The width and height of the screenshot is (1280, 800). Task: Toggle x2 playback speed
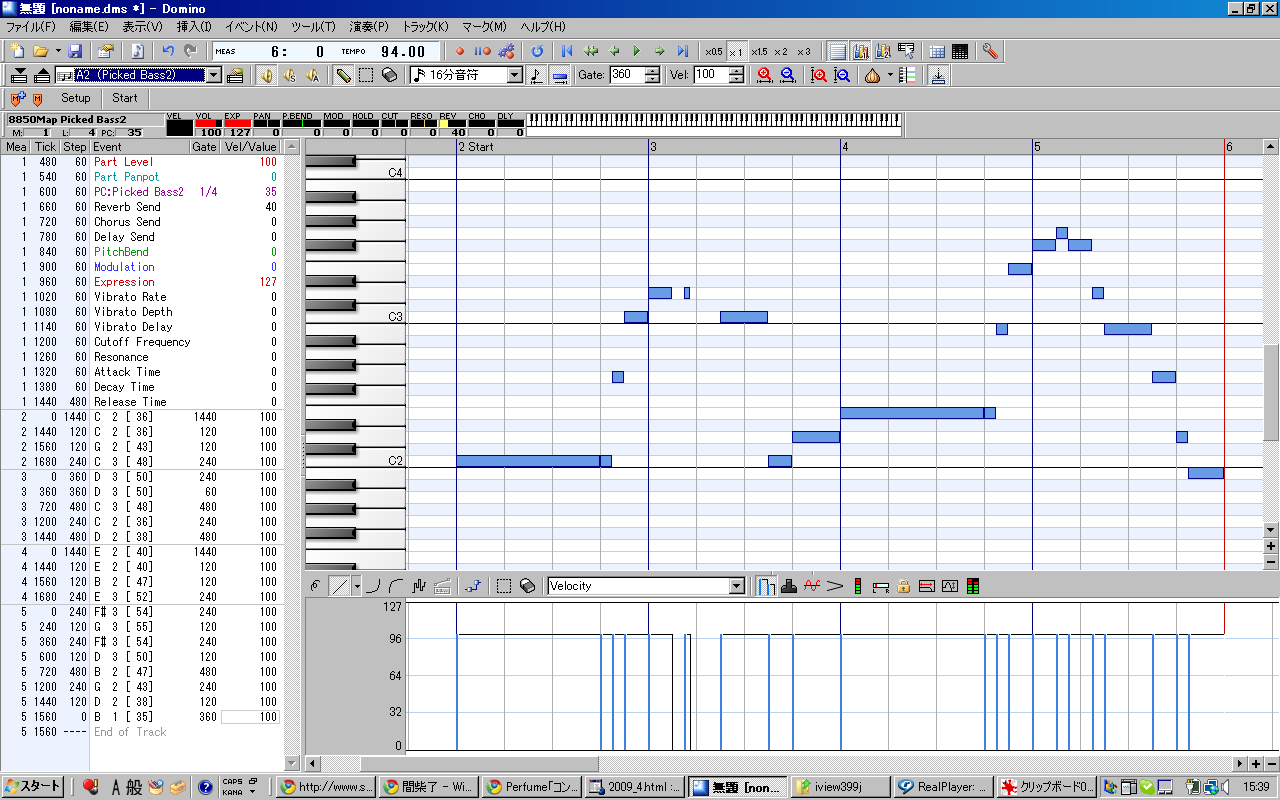click(x=781, y=51)
